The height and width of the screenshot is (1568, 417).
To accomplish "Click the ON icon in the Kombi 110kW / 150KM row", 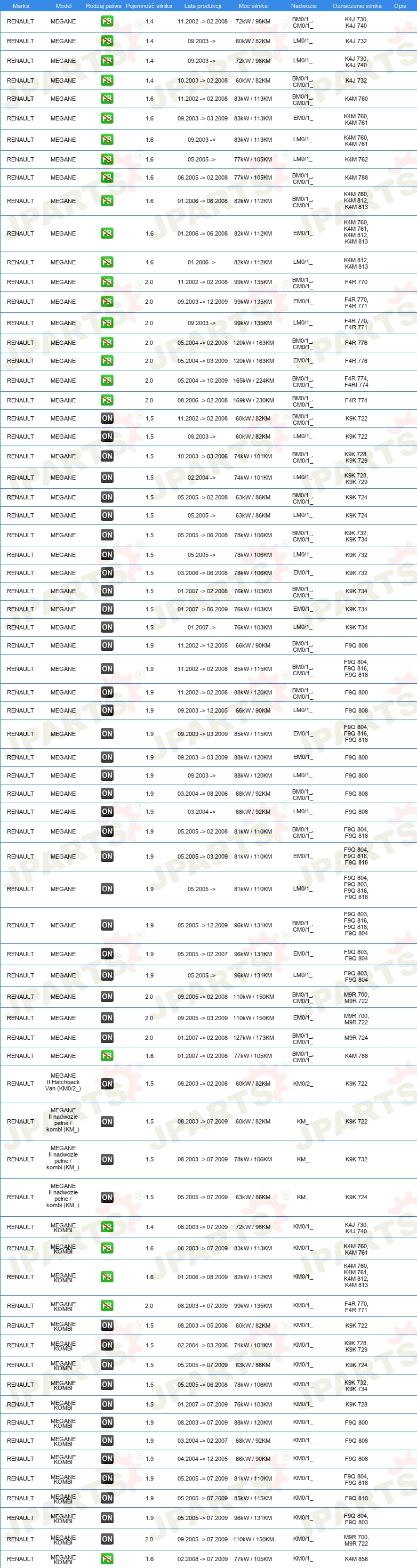I will click(107, 1539).
